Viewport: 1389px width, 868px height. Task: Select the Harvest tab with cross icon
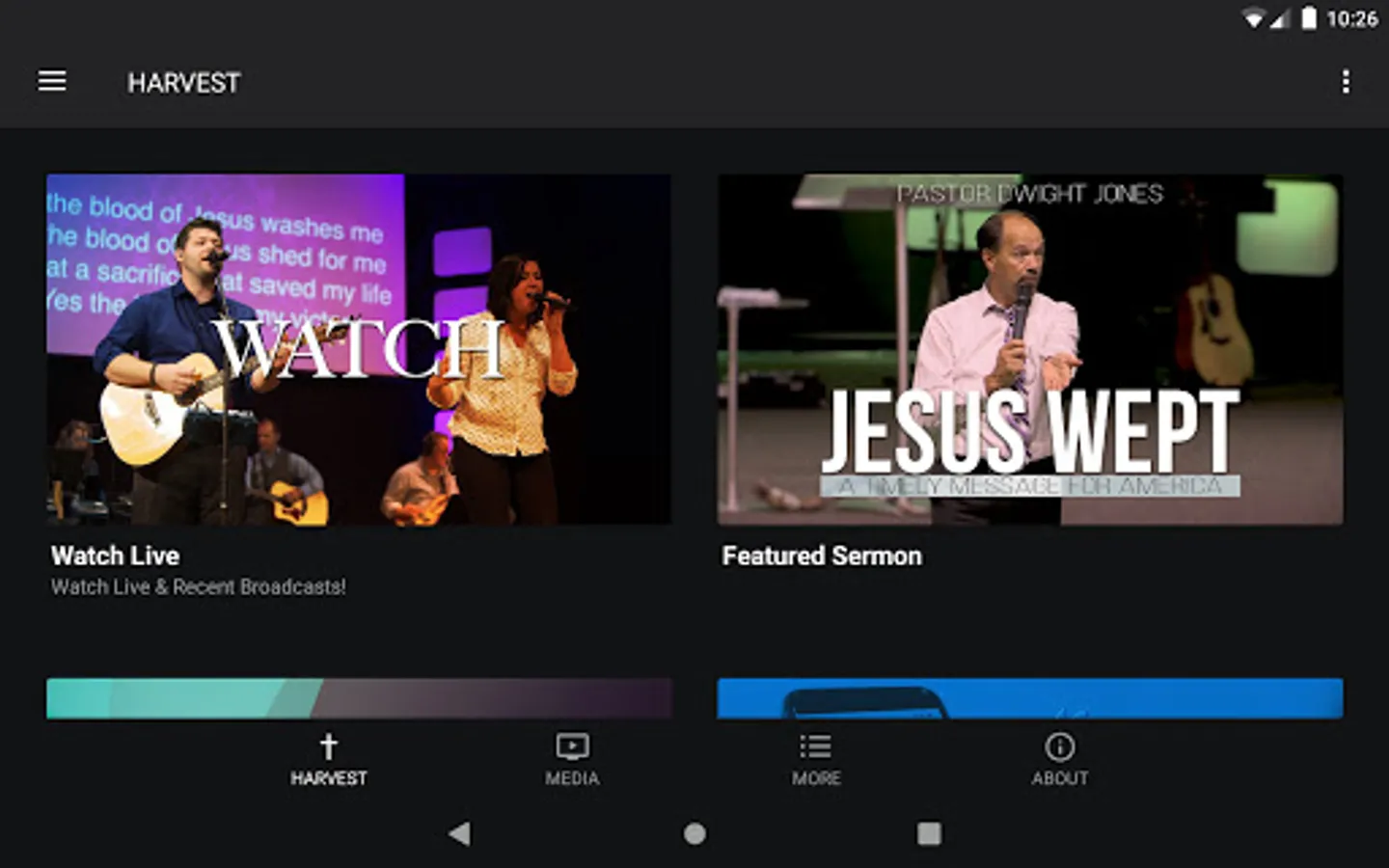pyautogui.click(x=329, y=760)
